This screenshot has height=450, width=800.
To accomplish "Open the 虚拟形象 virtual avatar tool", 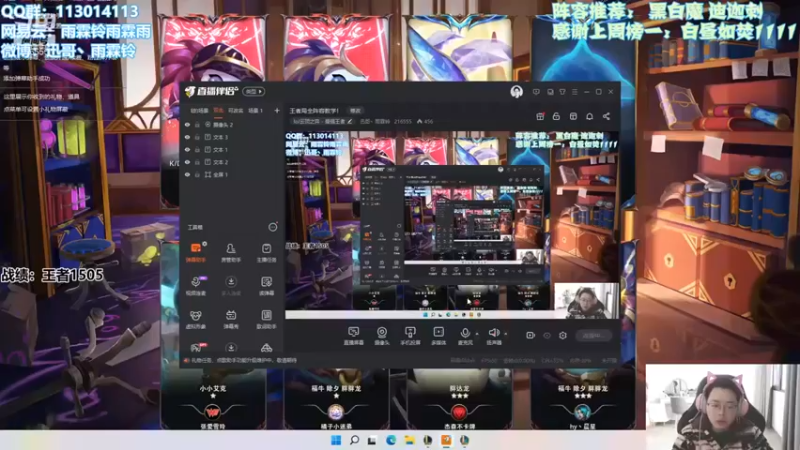I will coord(196,319).
